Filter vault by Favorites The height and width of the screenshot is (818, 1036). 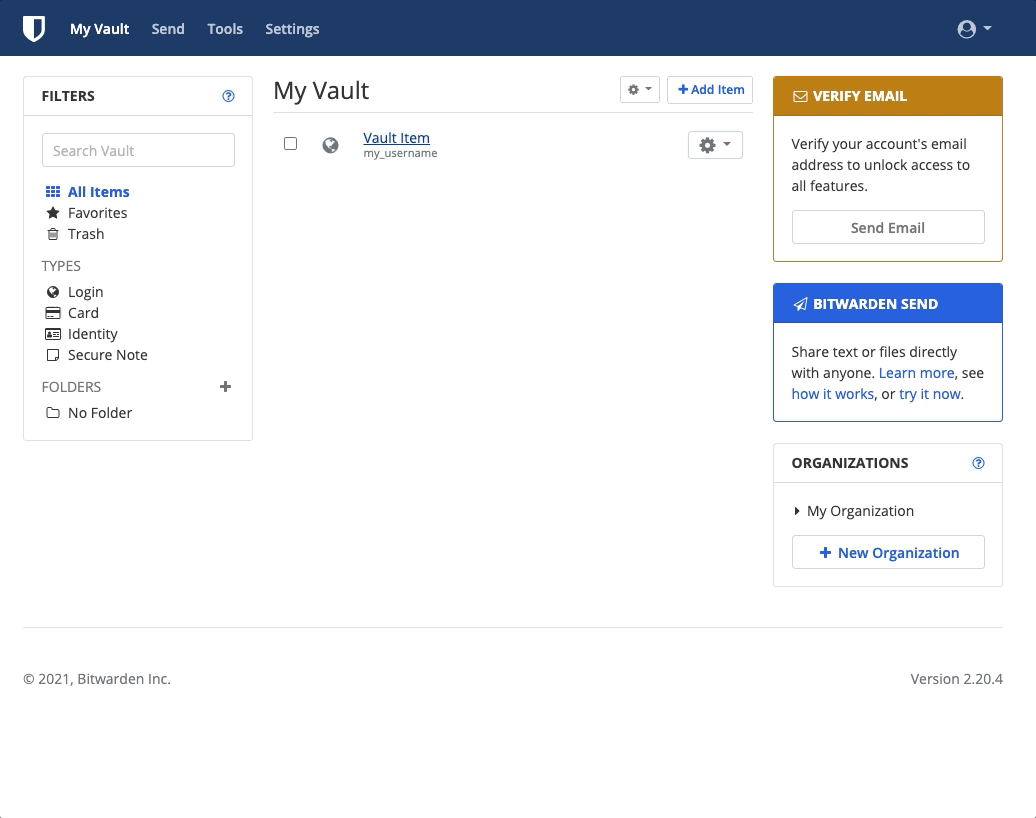pyautogui.click(x=97, y=213)
